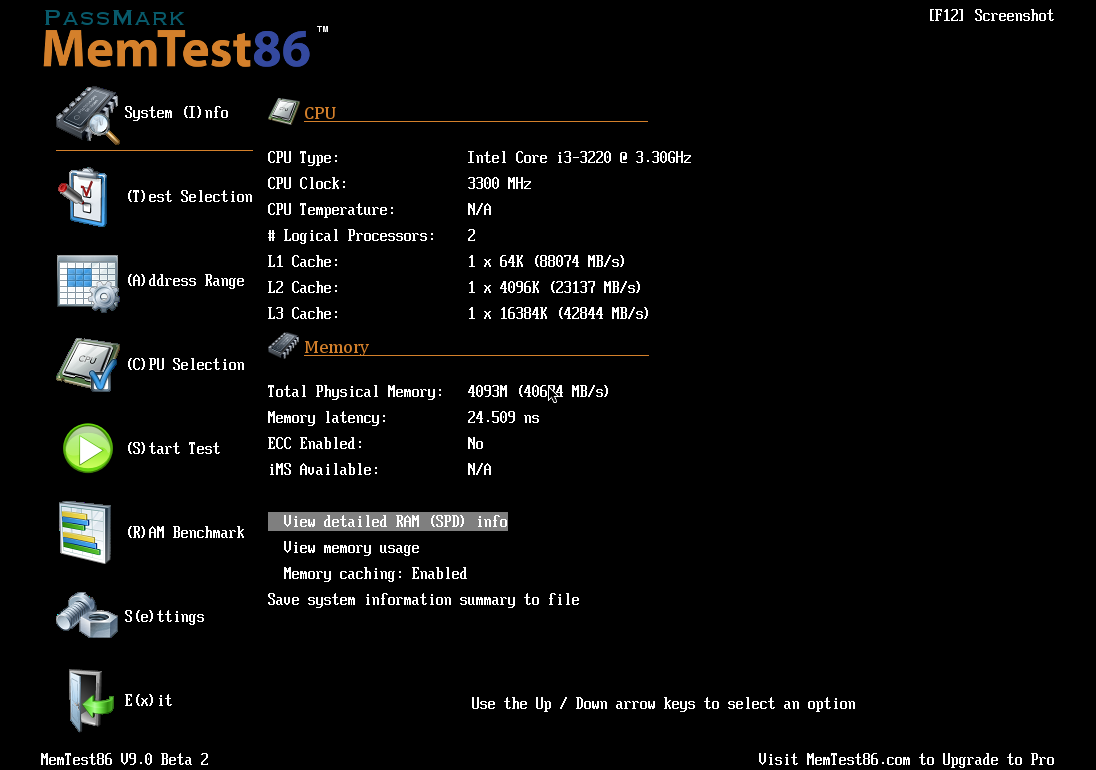Toggle Memory caching: Enabled option
The width and height of the screenshot is (1096, 770).
[x=375, y=574]
